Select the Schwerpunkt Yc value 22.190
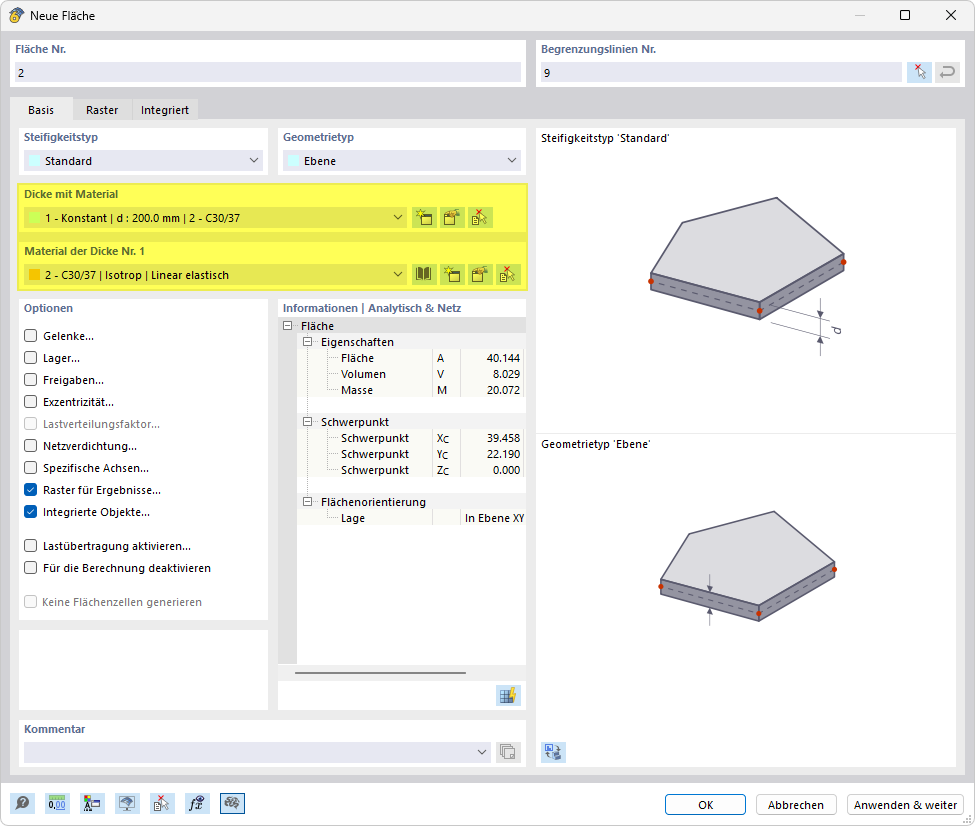 point(503,454)
